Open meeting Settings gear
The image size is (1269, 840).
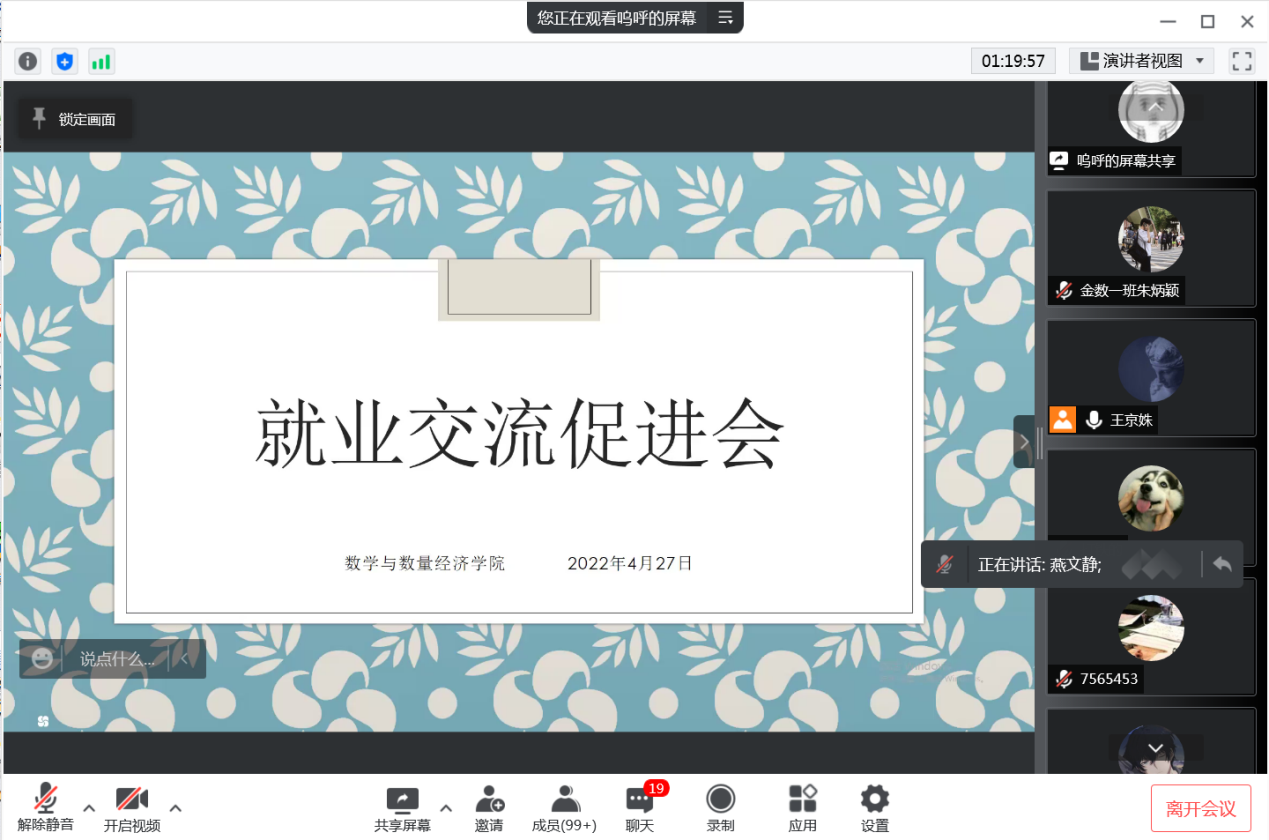coord(874,808)
